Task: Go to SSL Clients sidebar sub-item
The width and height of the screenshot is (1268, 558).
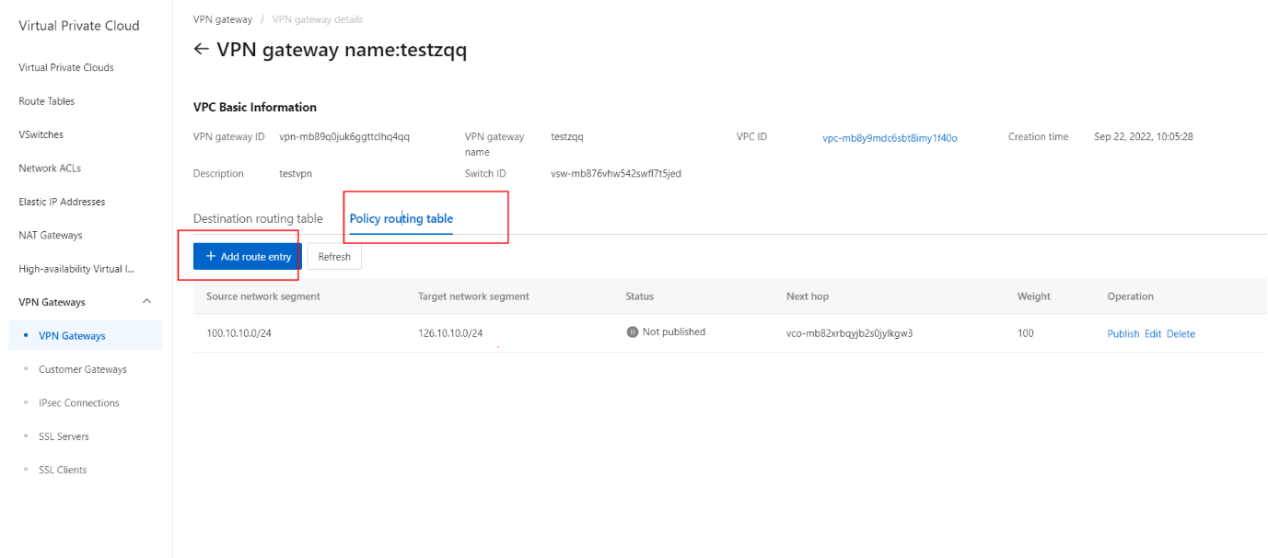Action: [x=63, y=470]
